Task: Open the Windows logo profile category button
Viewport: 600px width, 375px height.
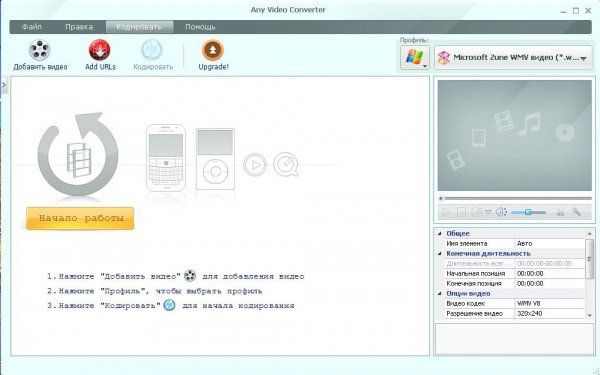Action: click(x=415, y=58)
